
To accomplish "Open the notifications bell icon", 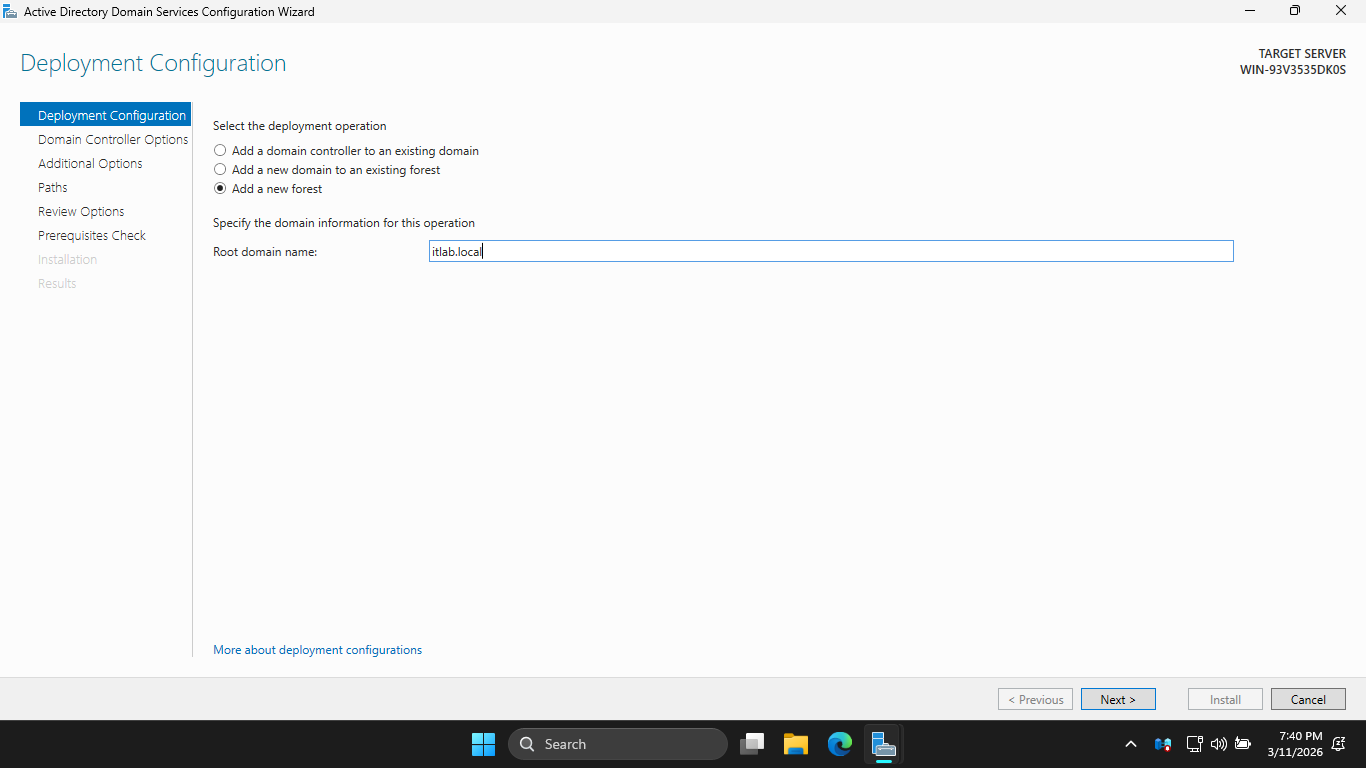I will pyautogui.click(x=1338, y=744).
